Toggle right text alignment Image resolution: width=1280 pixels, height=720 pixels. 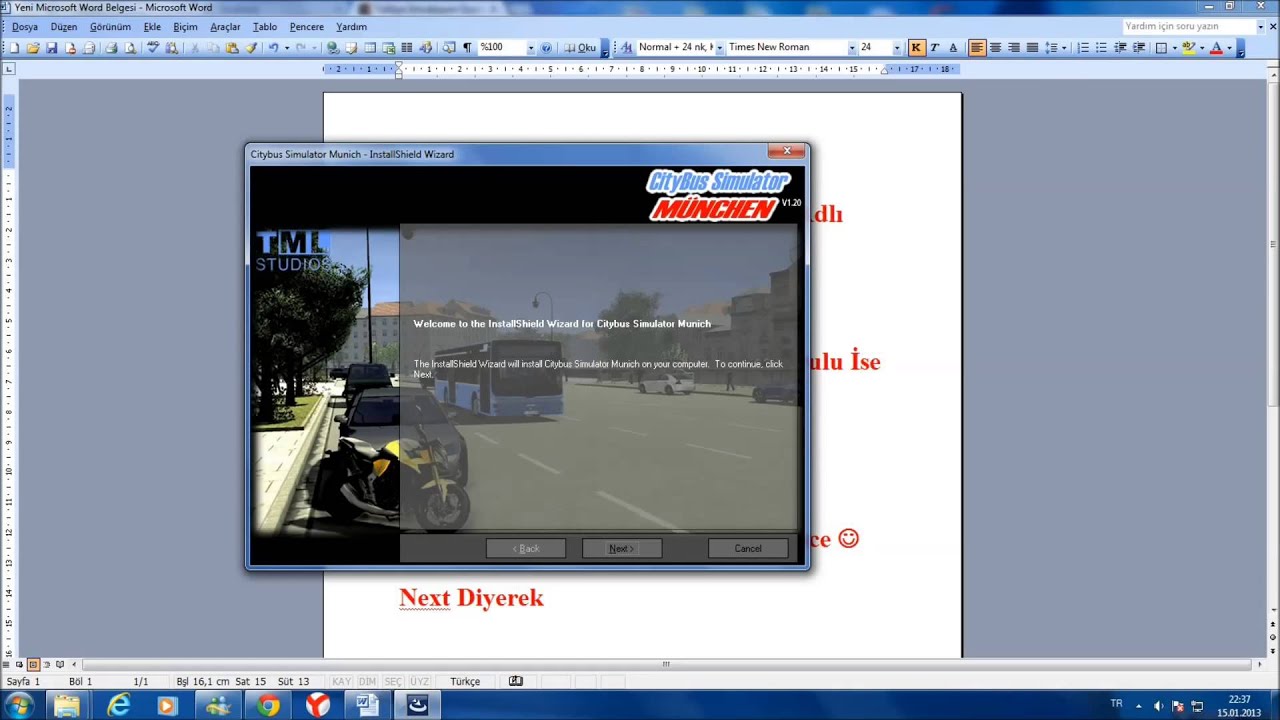pyautogui.click(x=1014, y=47)
